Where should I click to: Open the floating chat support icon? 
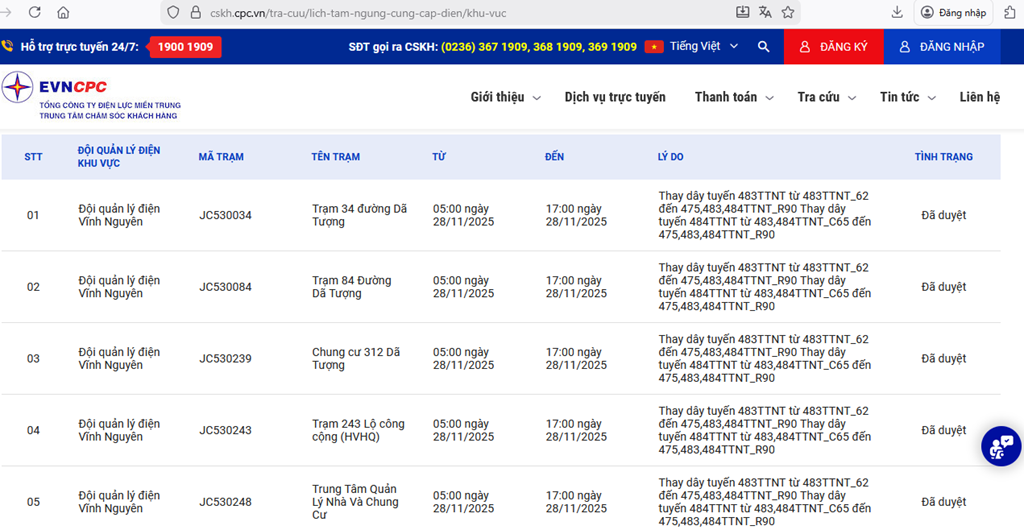[1000, 446]
